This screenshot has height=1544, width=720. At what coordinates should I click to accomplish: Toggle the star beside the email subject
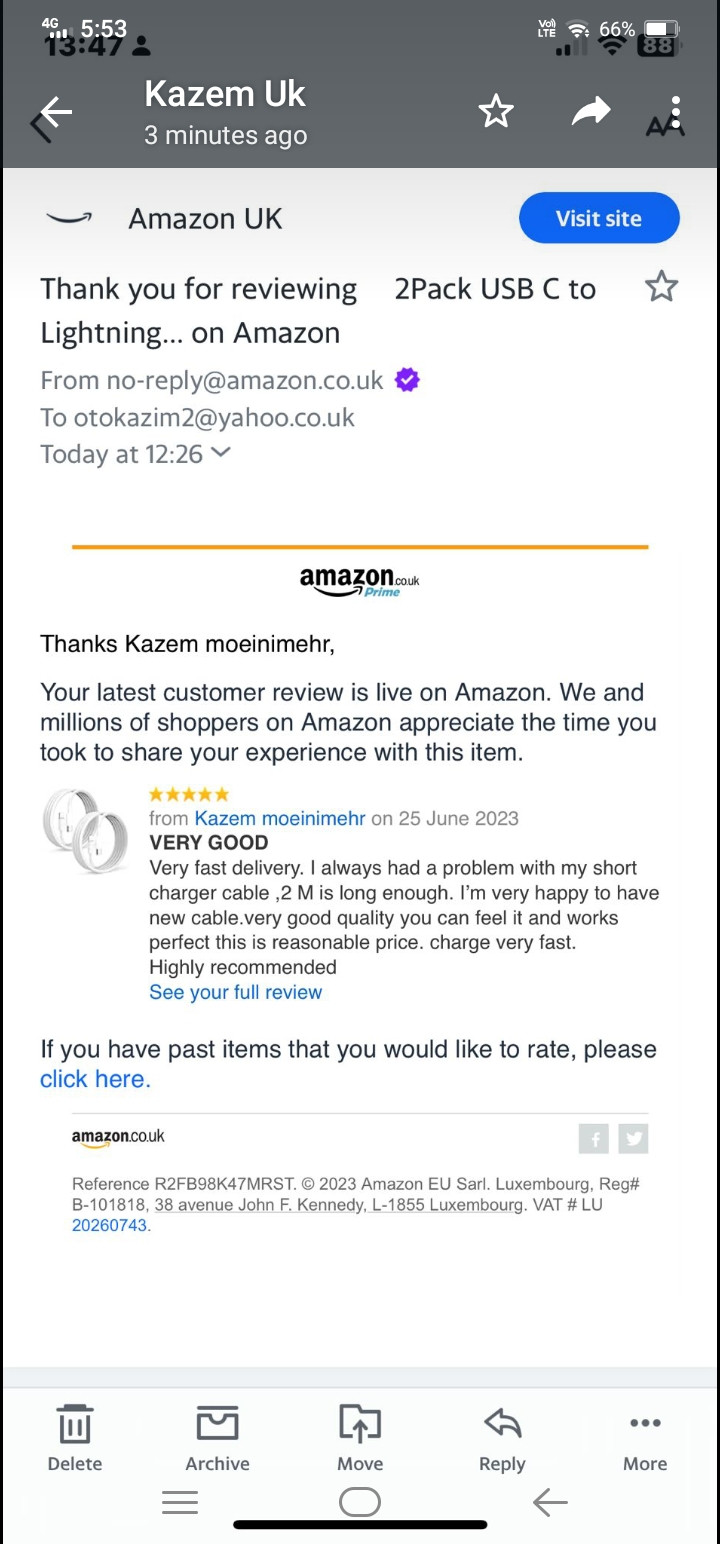[661, 288]
